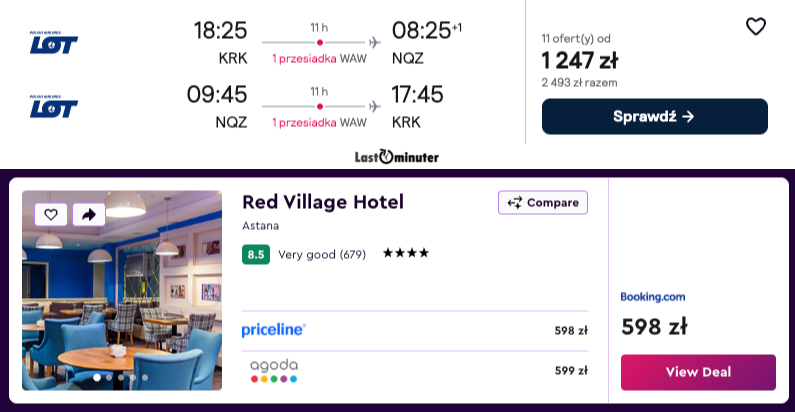Click the Very good (679) reviews text
This screenshot has width=795, height=412.
pyautogui.click(x=322, y=254)
